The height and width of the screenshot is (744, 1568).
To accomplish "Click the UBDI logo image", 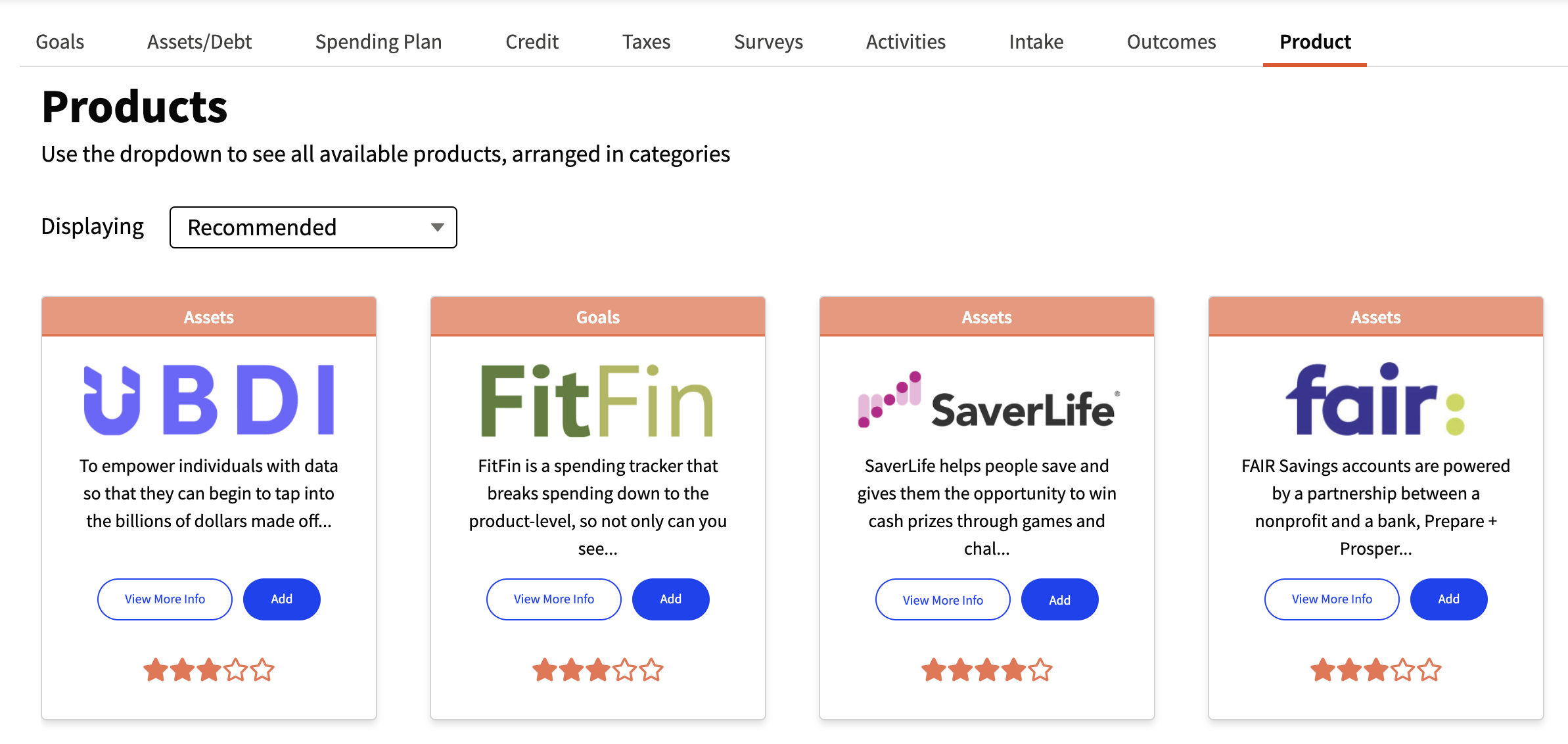I will coord(209,400).
